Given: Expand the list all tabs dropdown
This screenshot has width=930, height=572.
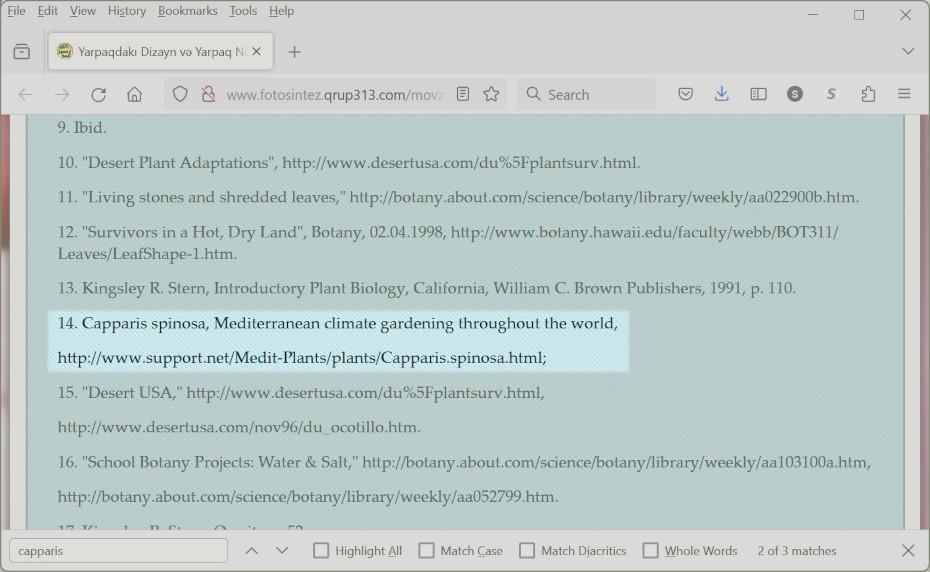Looking at the screenshot, I should tap(908, 51).
